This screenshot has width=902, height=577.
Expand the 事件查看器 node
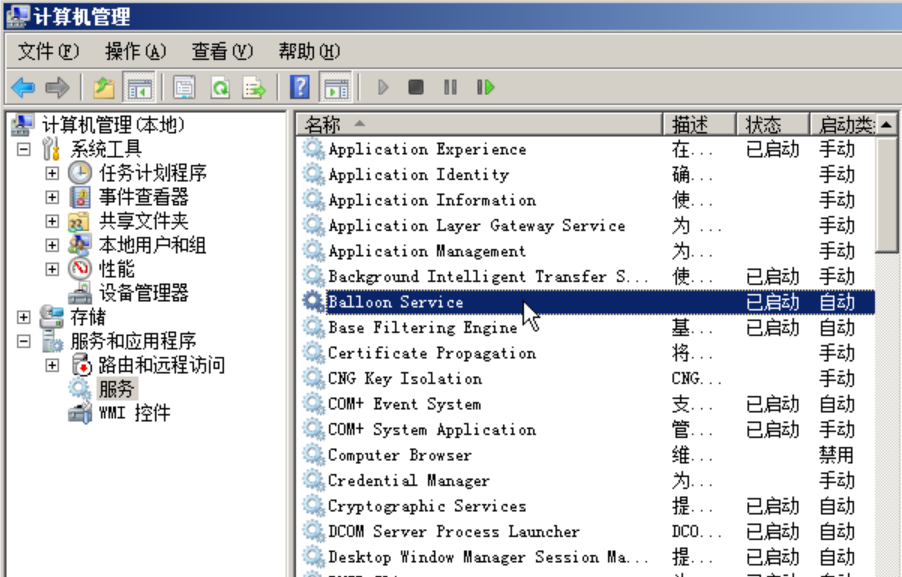coord(52,197)
